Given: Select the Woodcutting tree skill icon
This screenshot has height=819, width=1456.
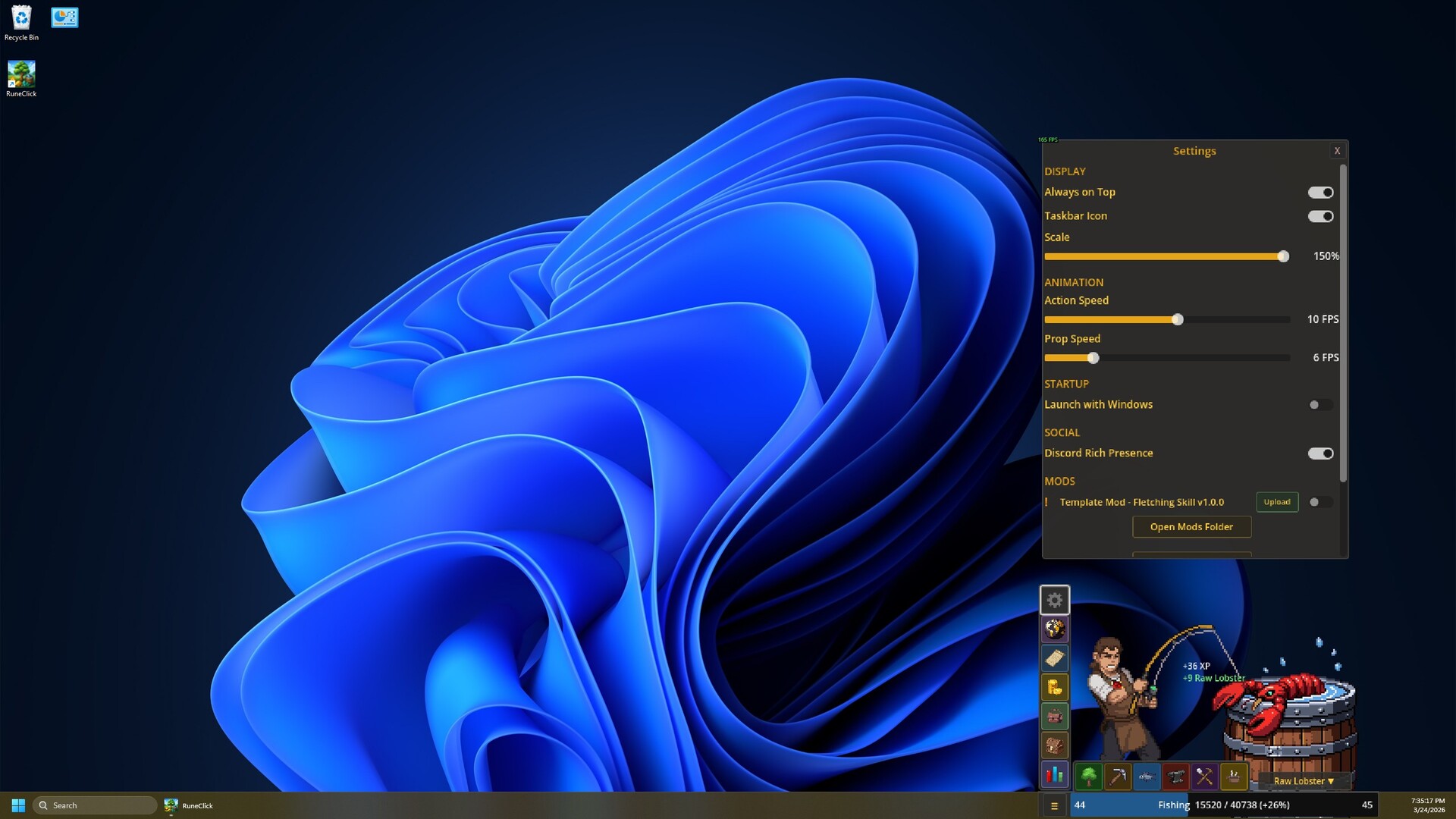Looking at the screenshot, I should pyautogui.click(x=1088, y=777).
